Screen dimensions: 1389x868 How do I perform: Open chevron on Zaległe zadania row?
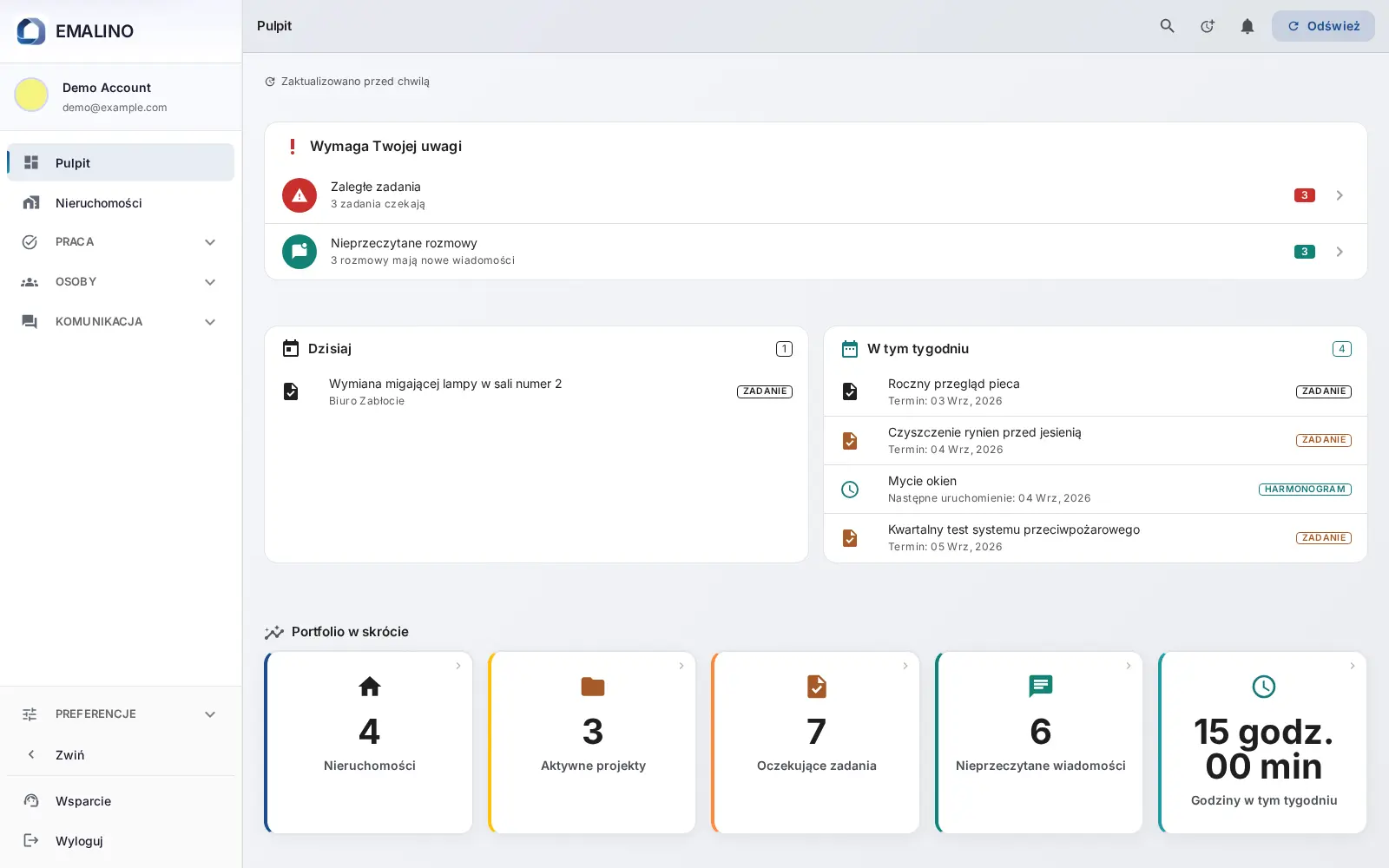pos(1340,195)
